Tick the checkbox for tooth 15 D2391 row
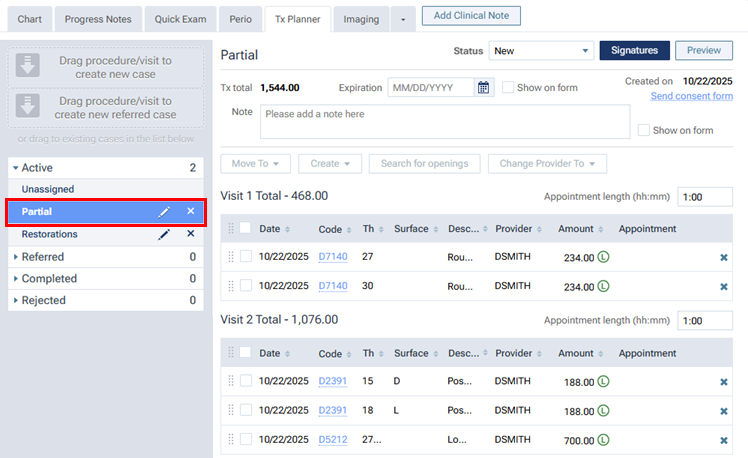The width and height of the screenshot is (748, 458). coord(246,382)
